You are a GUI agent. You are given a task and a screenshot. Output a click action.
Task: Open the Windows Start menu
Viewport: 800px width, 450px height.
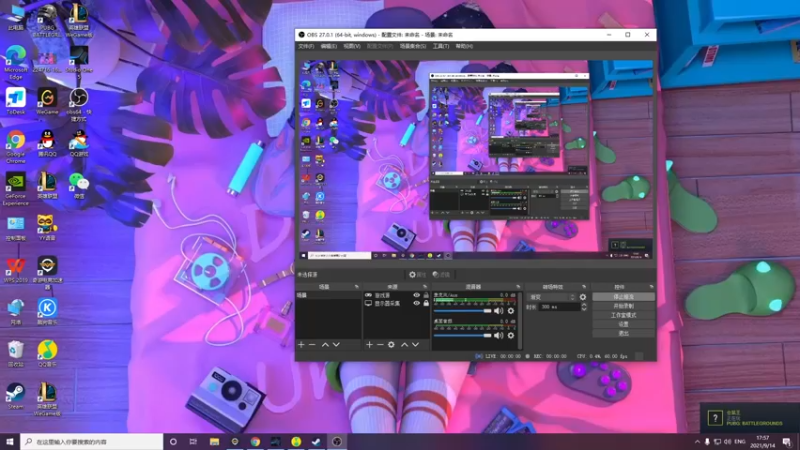(10, 442)
